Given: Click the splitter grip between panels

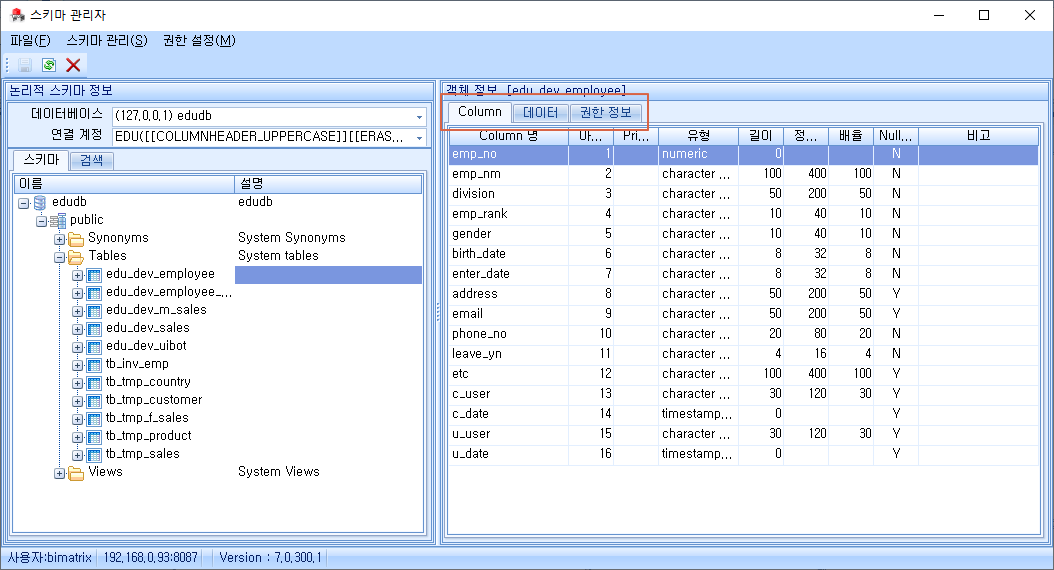Looking at the screenshot, I should click(x=438, y=312).
